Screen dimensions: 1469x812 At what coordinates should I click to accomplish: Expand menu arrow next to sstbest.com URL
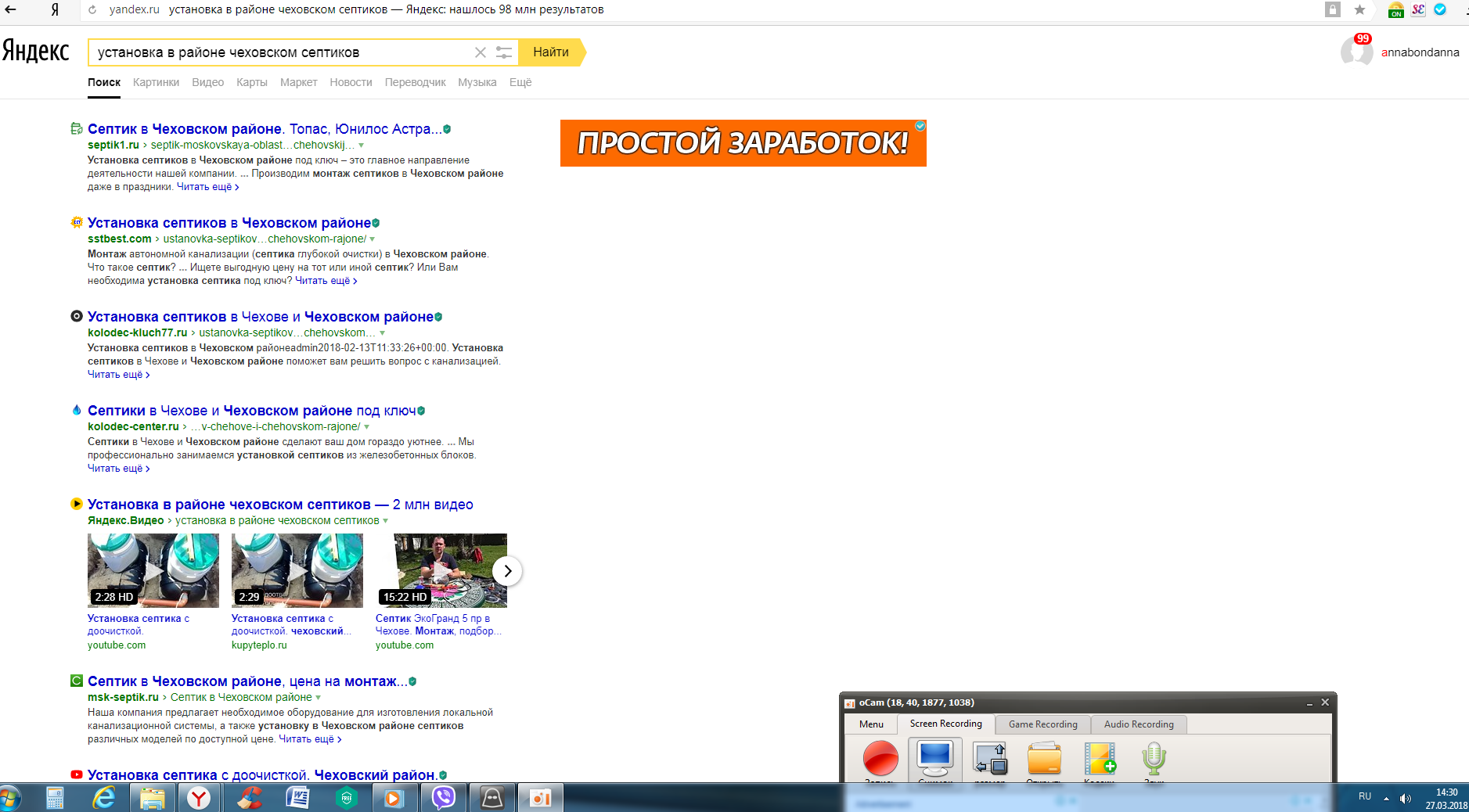(x=372, y=239)
